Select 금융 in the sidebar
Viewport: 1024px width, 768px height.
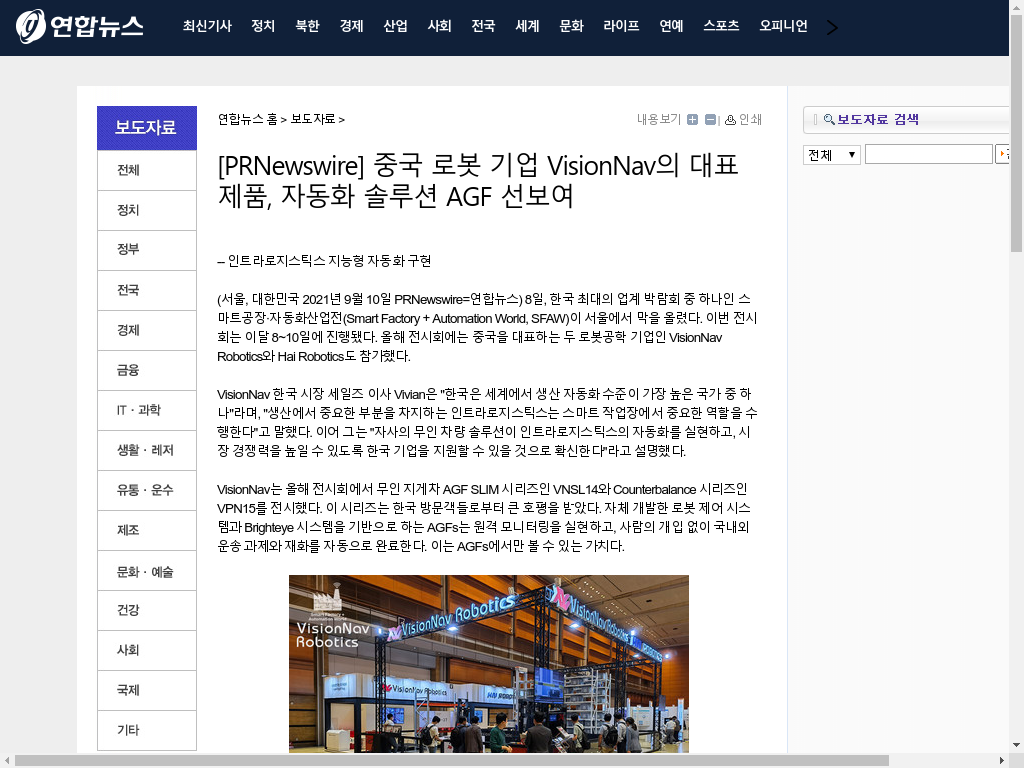pyautogui.click(x=147, y=370)
